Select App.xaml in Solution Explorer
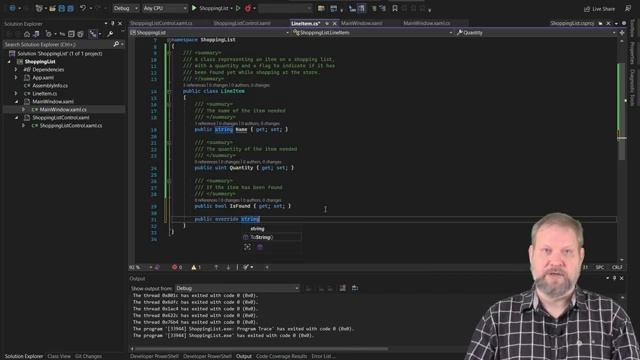640x360 pixels. 43,78
